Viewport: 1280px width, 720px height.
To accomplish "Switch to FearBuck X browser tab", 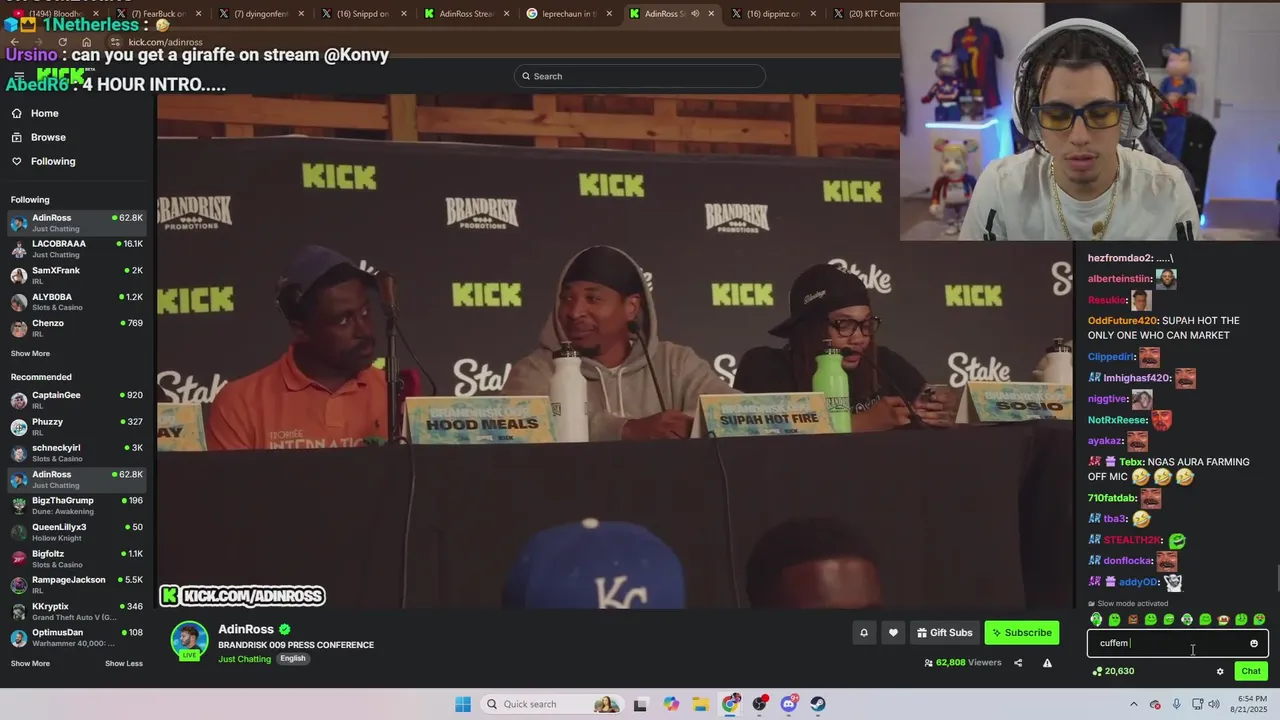I will [x=160, y=14].
